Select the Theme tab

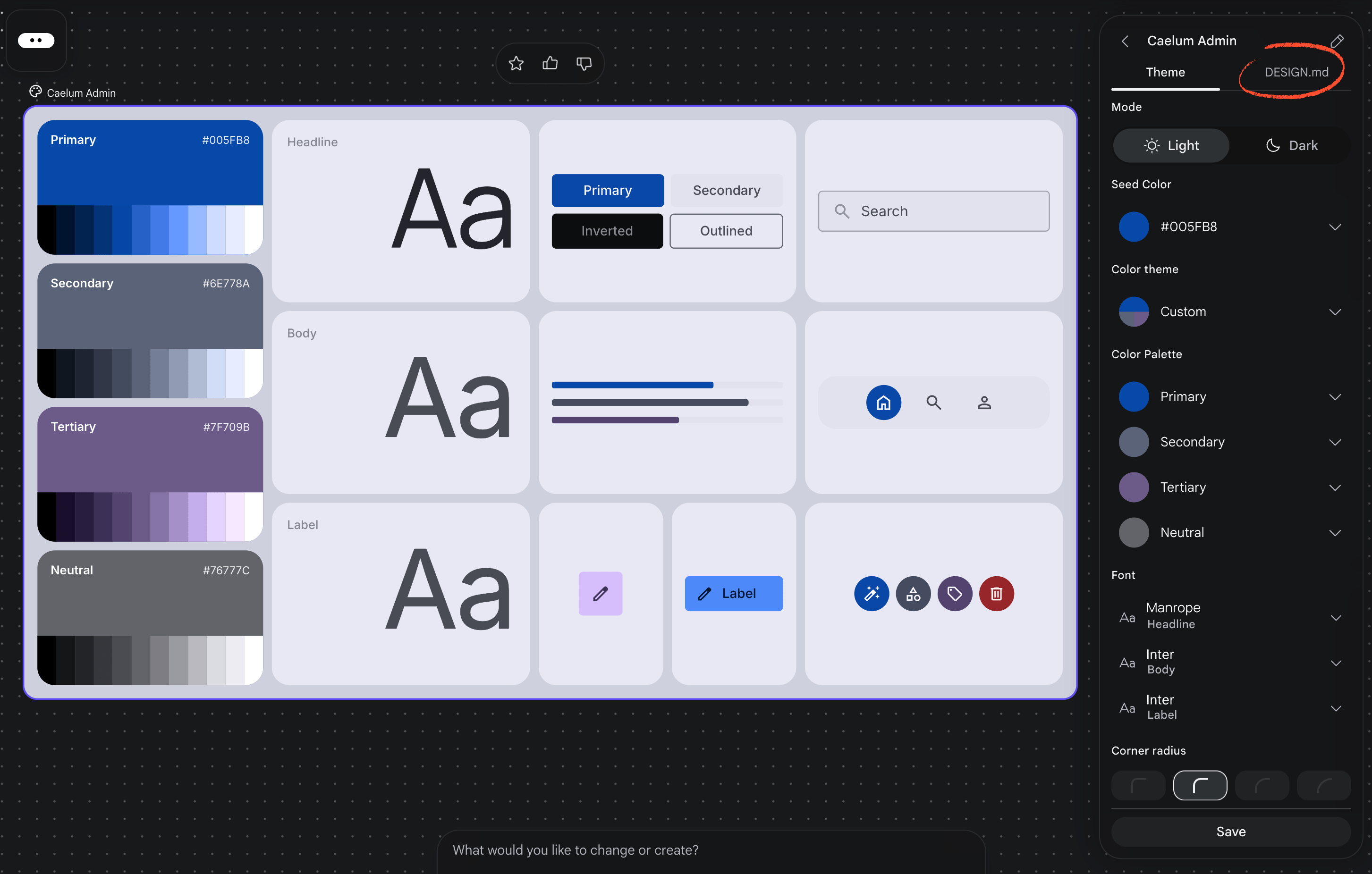pyautogui.click(x=1165, y=72)
